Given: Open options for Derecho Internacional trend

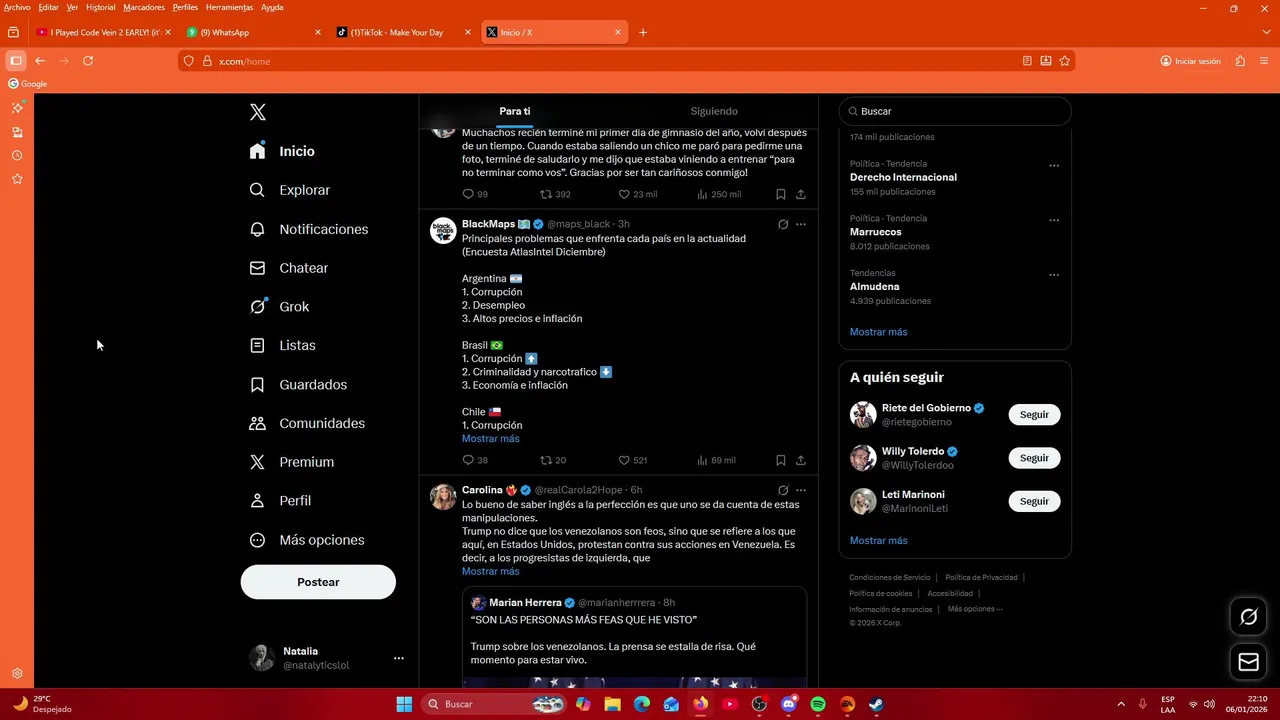Looking at the screenshot, I should (1054, 165).
